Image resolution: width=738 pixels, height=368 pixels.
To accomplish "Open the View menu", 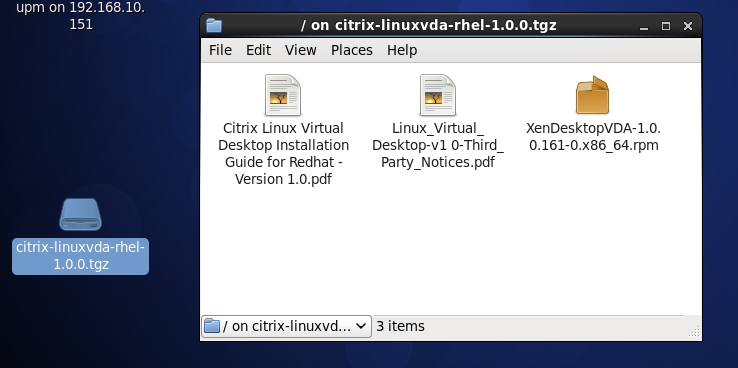I will pyautogui.click(x=301, y=50).
